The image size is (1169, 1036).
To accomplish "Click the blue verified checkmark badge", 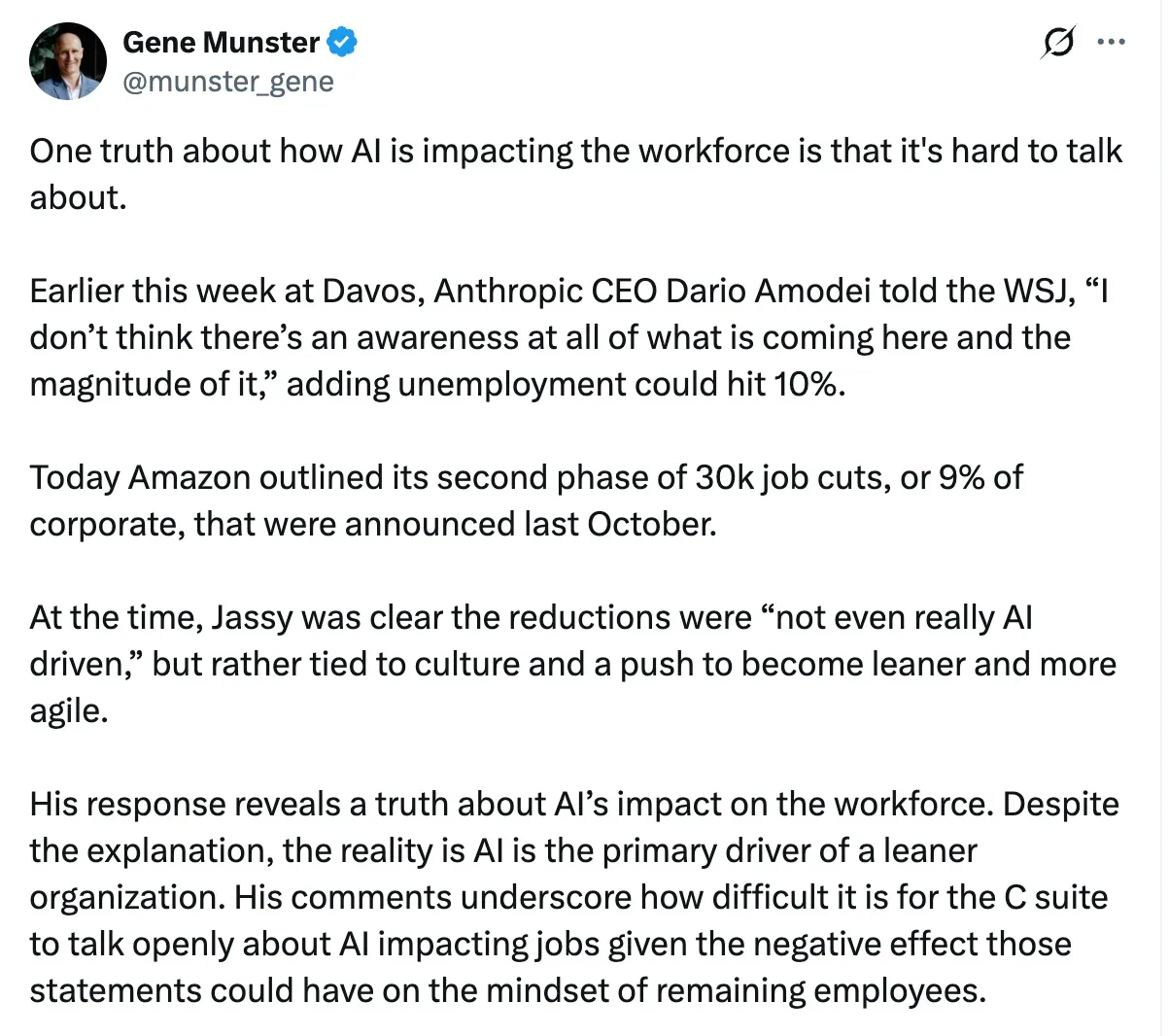I will tap(343, 43).
